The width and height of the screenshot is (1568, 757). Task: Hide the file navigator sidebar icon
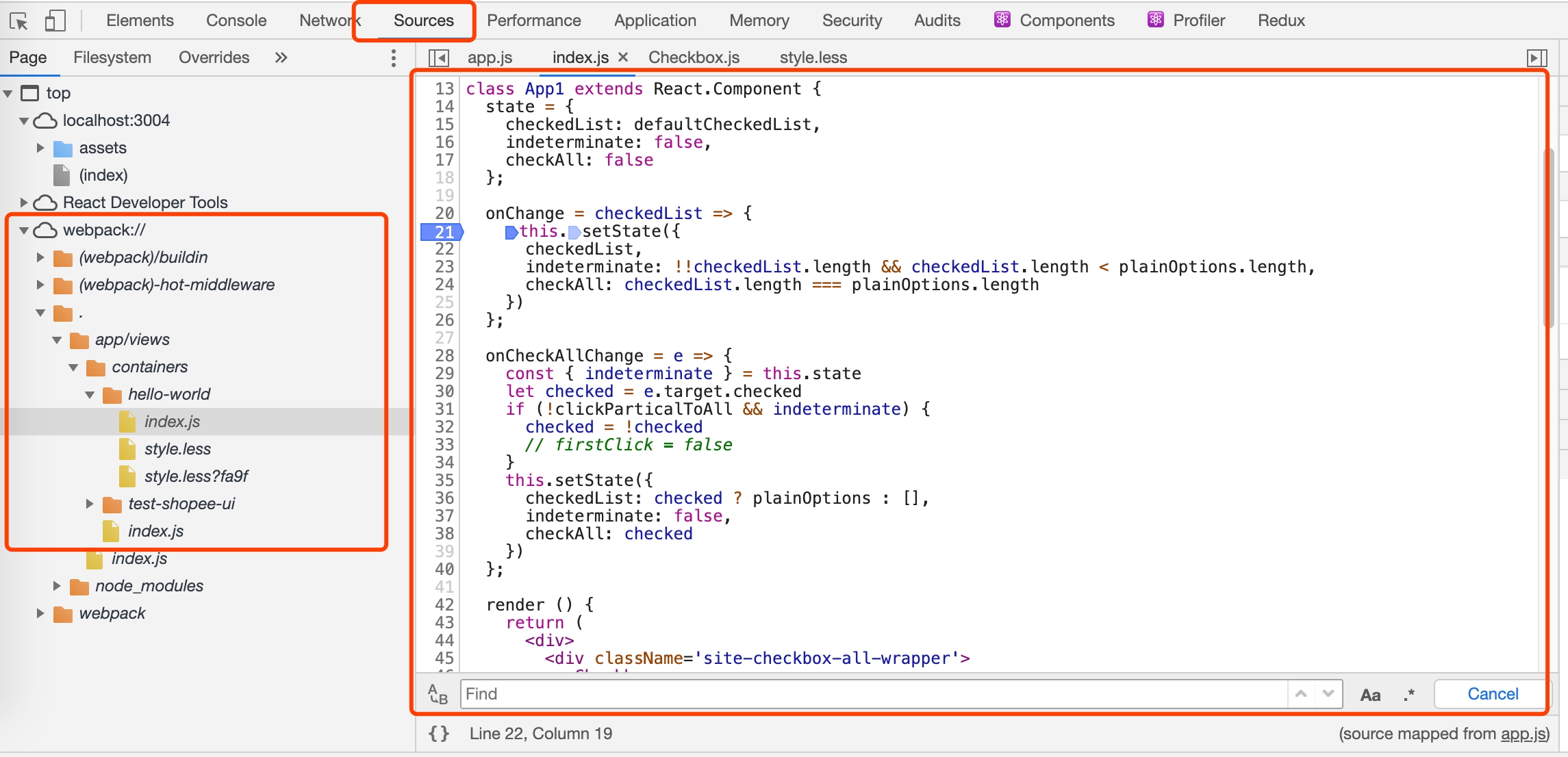(438, 57)
